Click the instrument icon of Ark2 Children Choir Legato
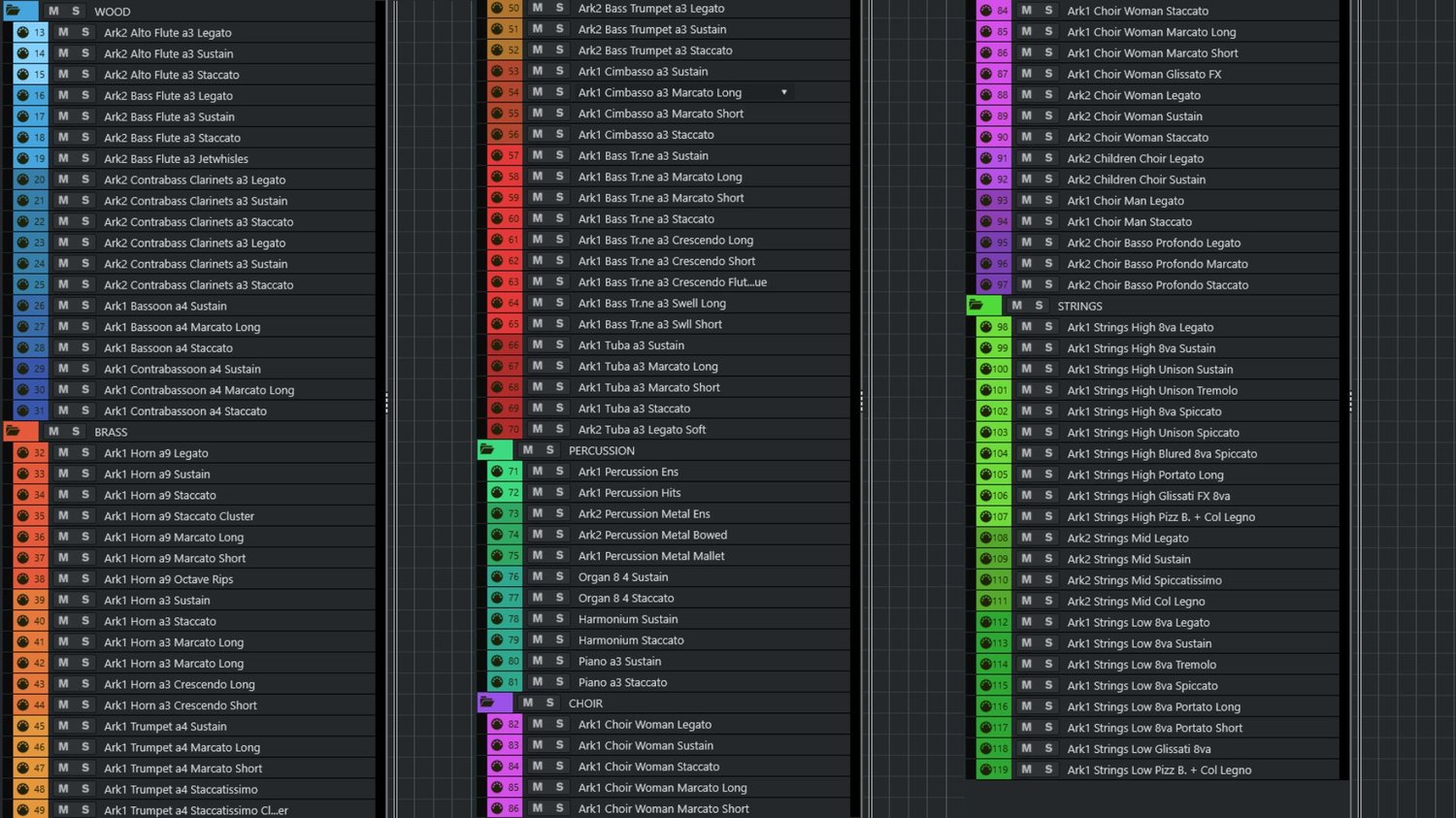This screenshot has width=1456, height=818. point(986,158)
